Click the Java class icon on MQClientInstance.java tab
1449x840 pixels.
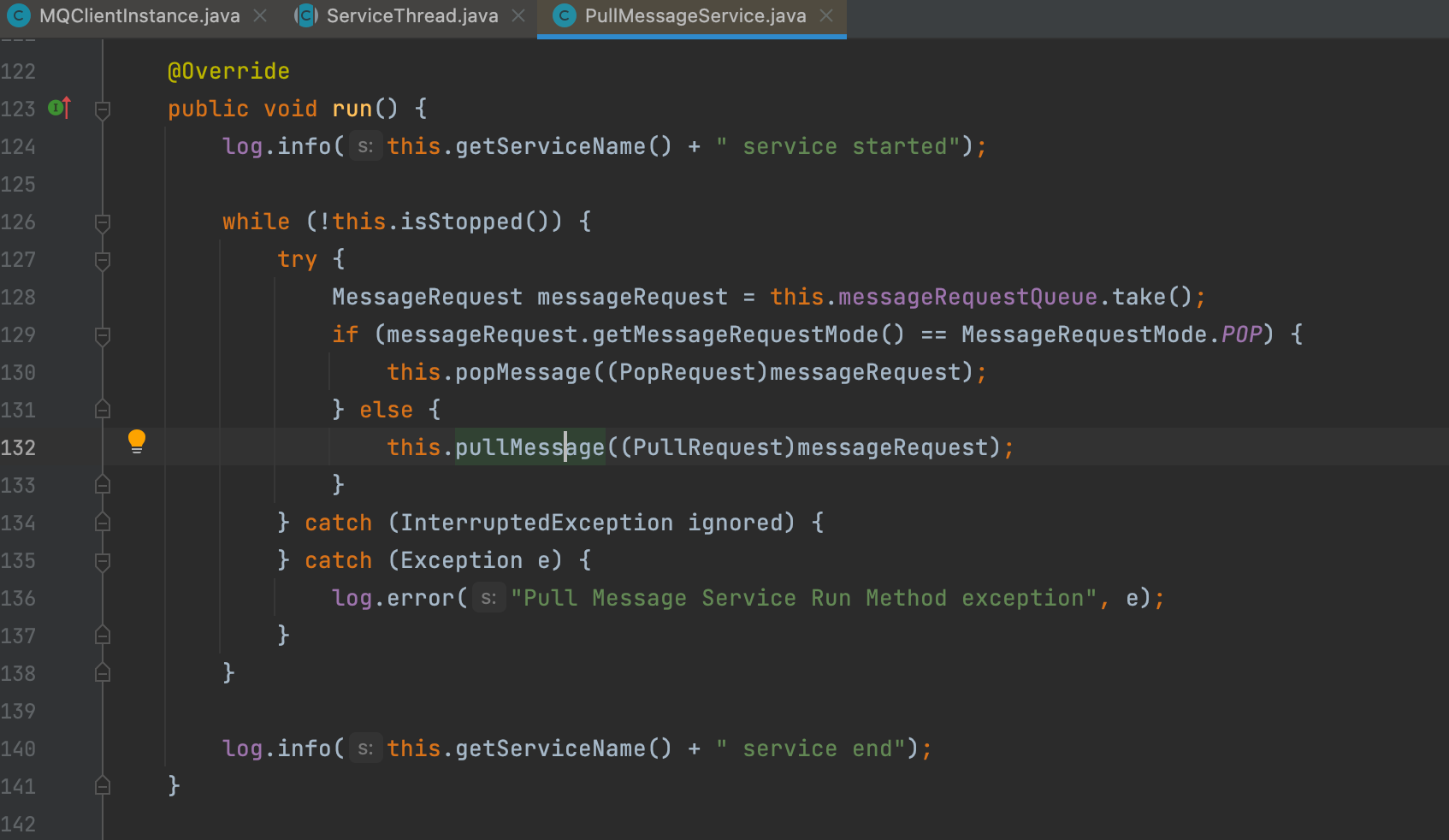(19, 16)
